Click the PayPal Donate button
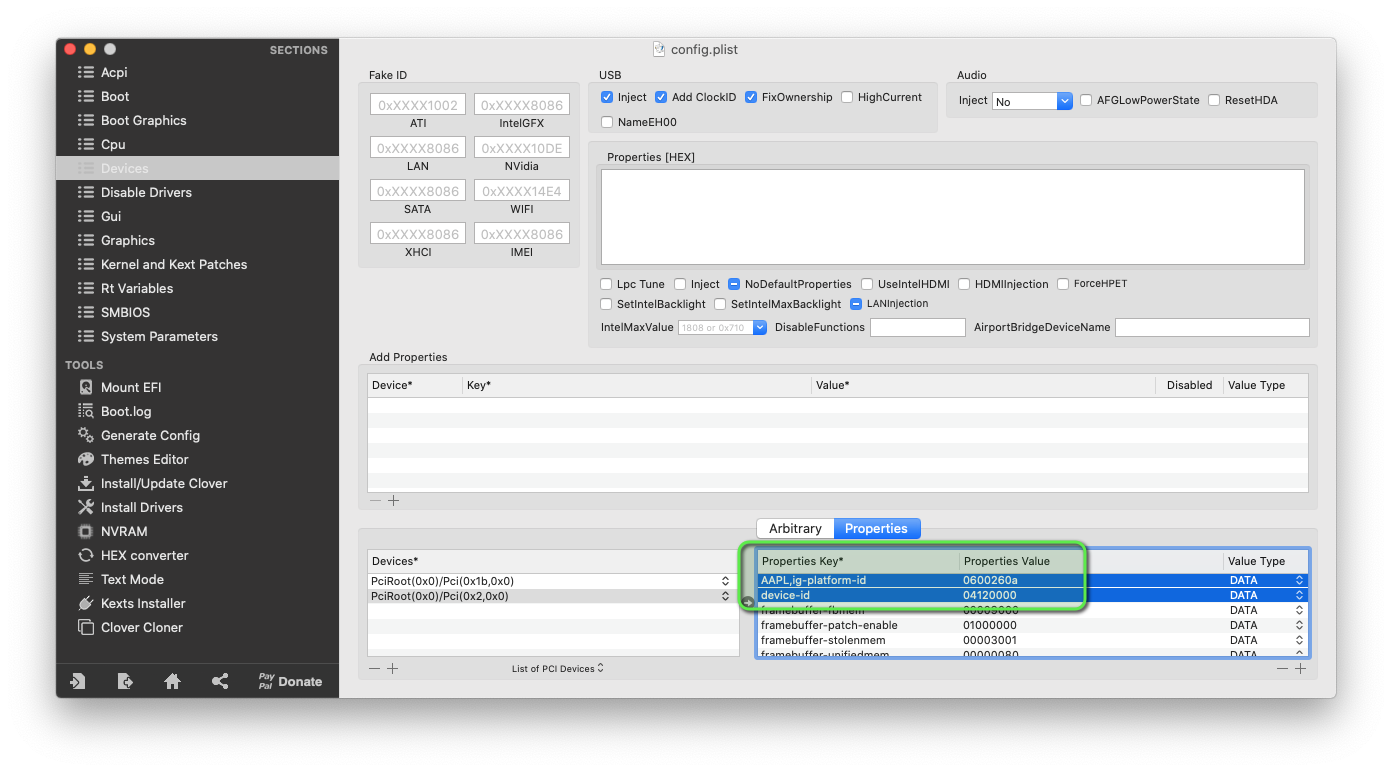The image size is (1392, 772). tap(290, 681)
